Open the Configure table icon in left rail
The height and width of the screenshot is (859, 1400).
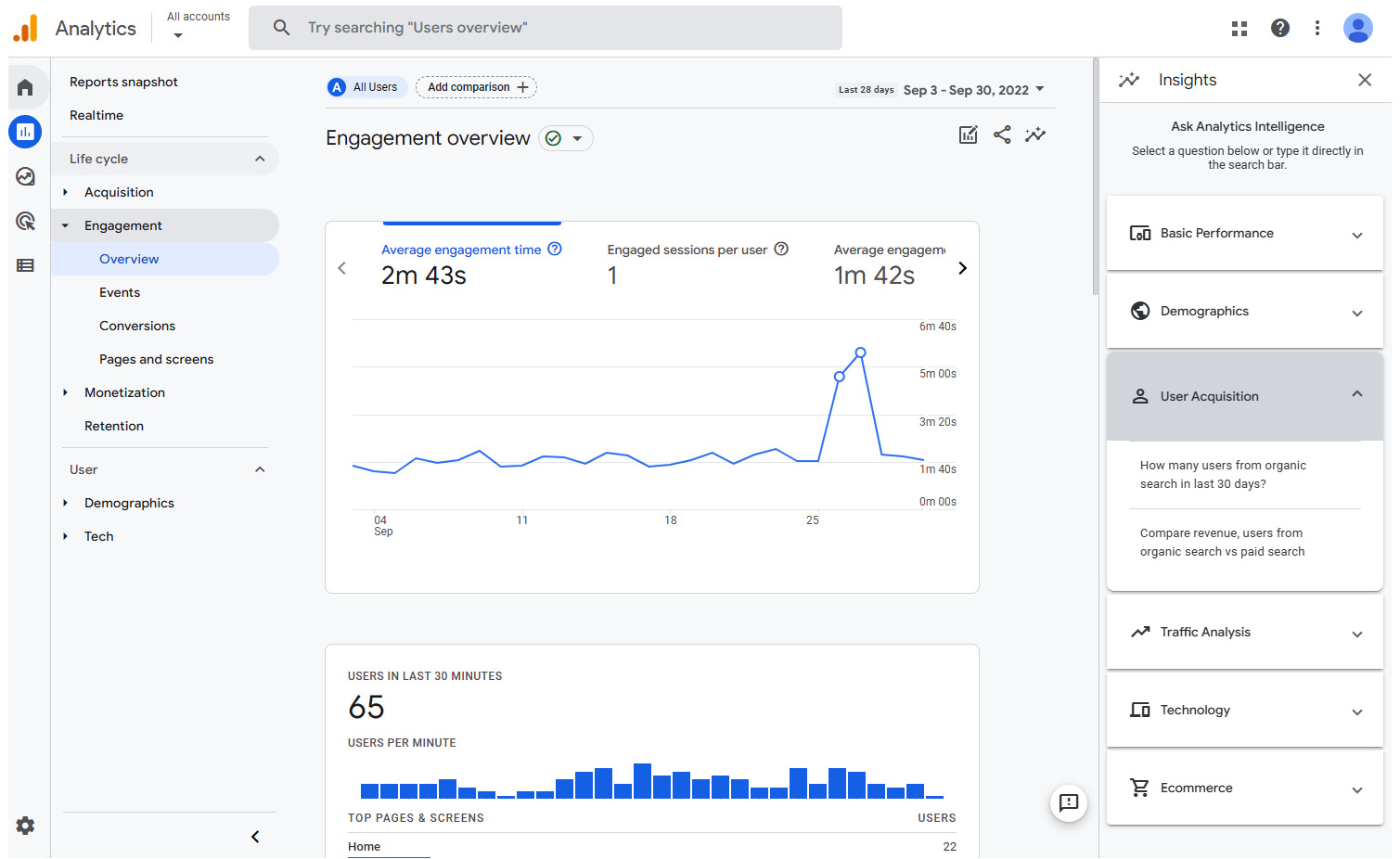coord(25,265)
